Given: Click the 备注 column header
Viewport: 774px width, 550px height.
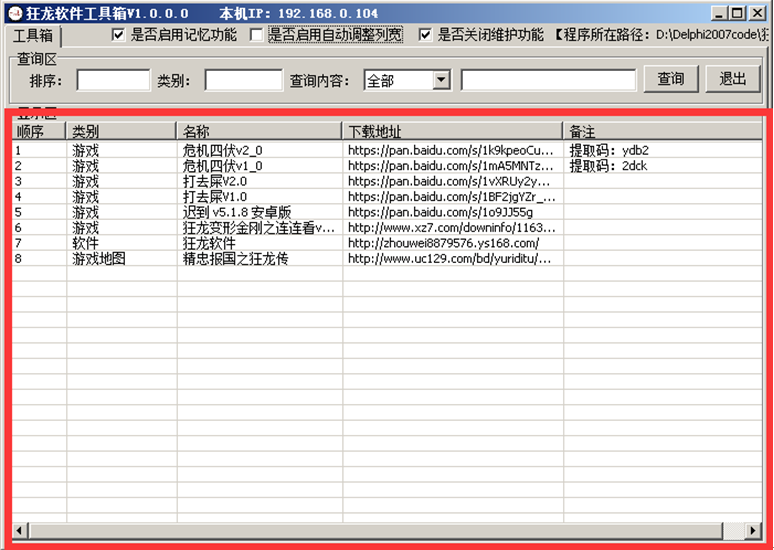Looking at the screenshot, I should 663,131.
